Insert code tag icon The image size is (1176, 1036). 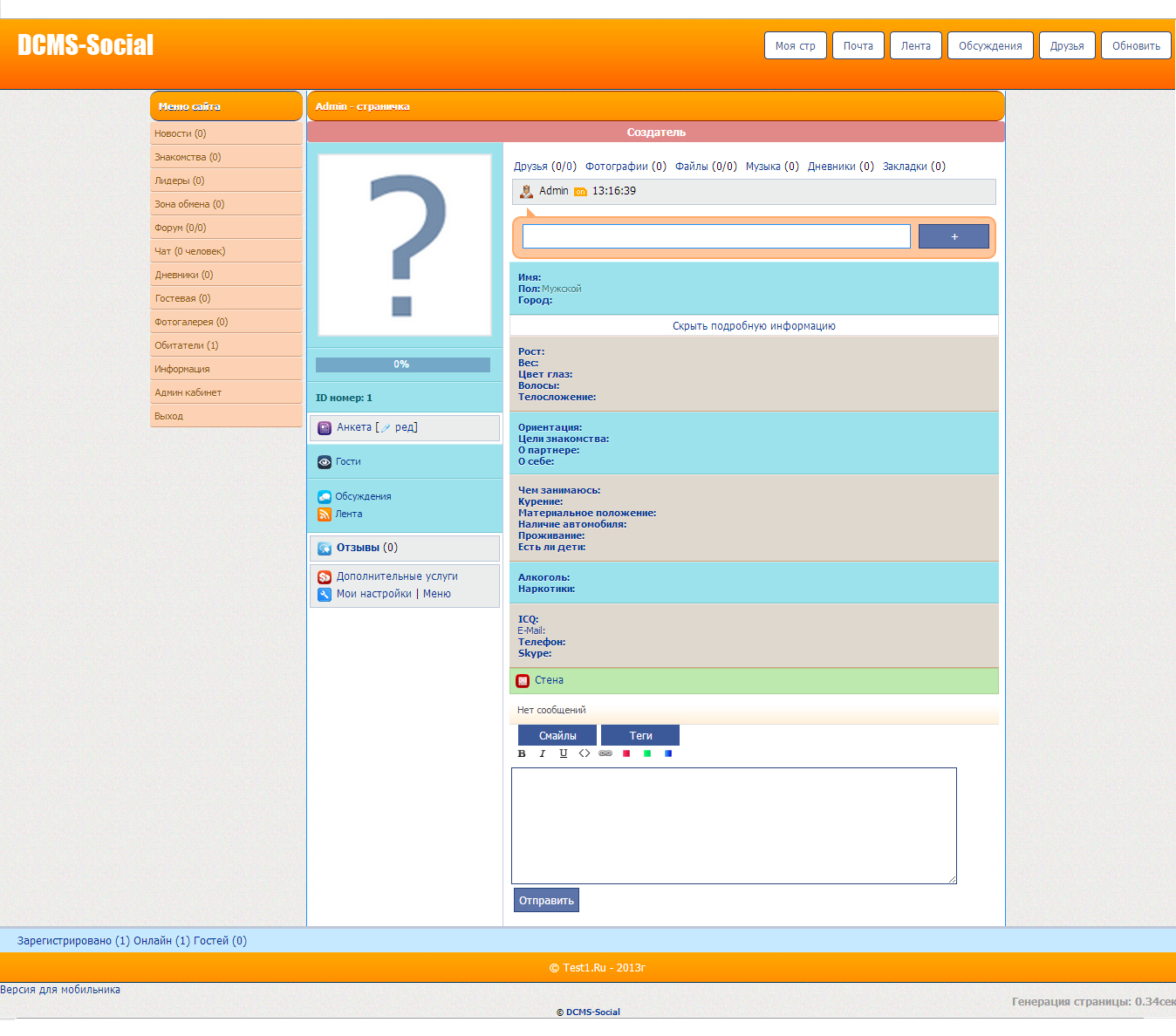(585, 753)
